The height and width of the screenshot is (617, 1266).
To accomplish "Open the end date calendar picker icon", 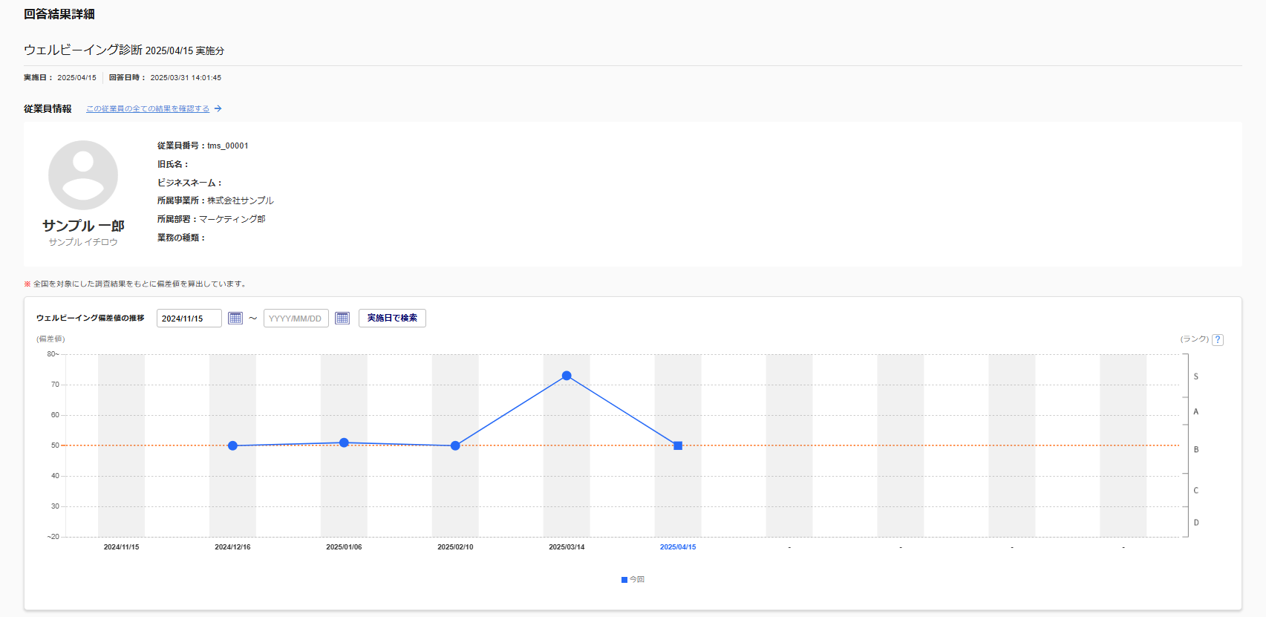I will pos(342,318).
